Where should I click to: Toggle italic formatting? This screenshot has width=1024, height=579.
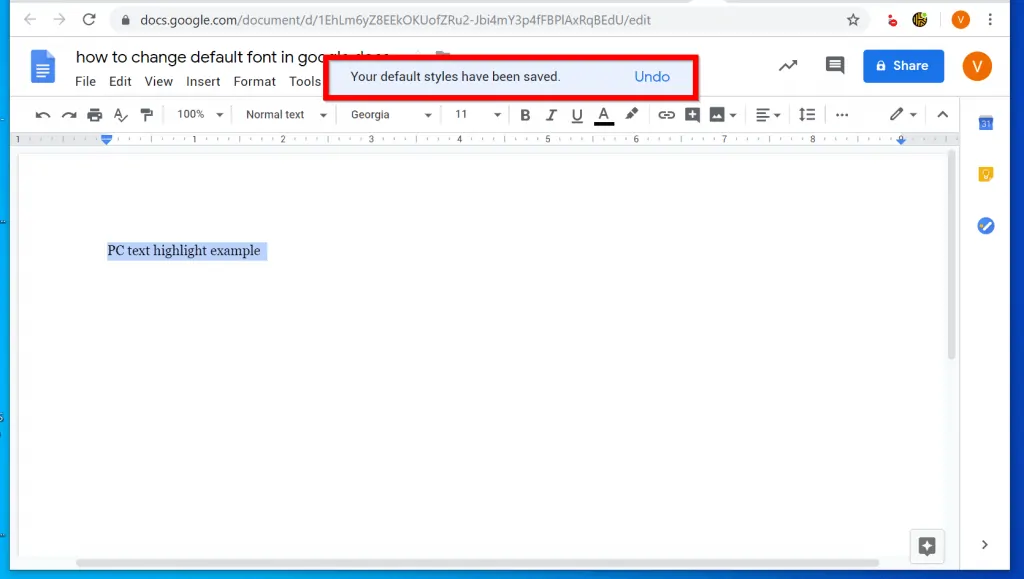[x=551, y=114]
